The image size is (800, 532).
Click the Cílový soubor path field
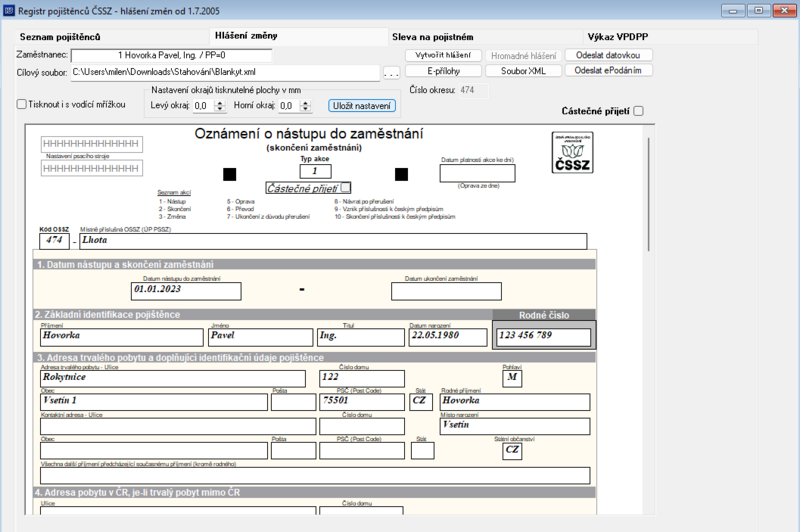pos(226,72)
